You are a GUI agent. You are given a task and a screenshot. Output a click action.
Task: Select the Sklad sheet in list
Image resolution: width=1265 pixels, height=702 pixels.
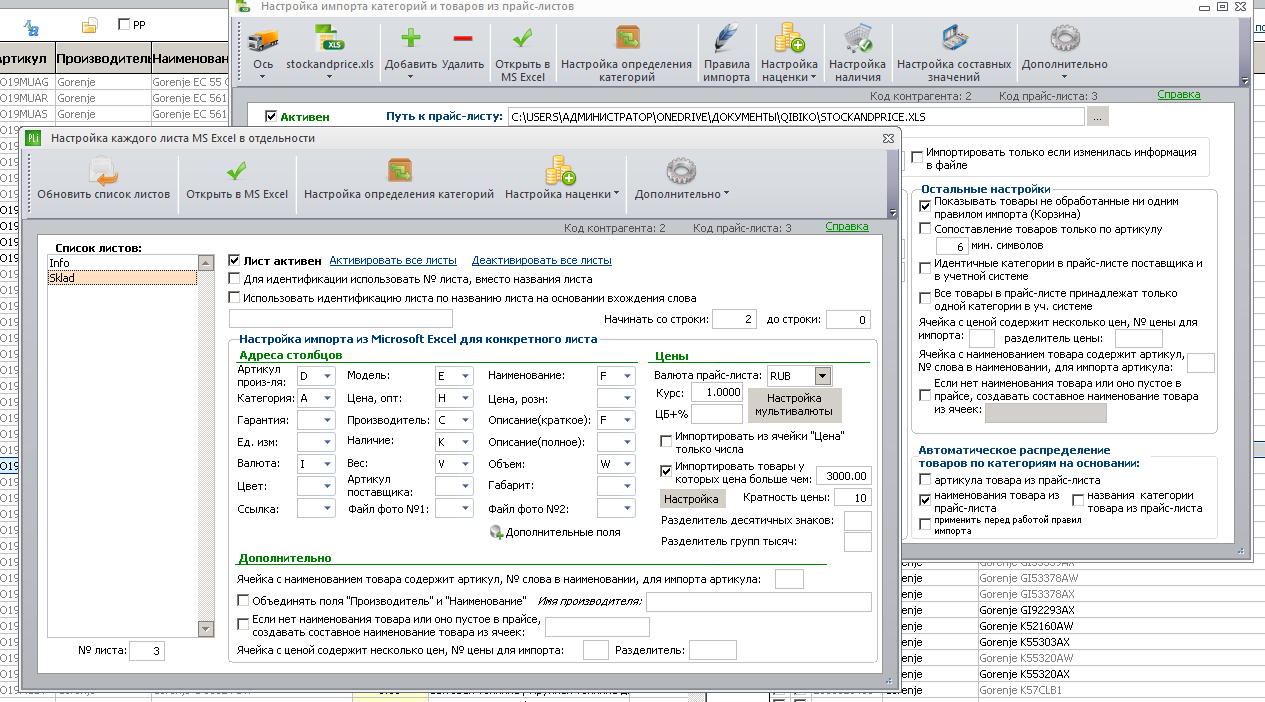(x=123, y=278)
